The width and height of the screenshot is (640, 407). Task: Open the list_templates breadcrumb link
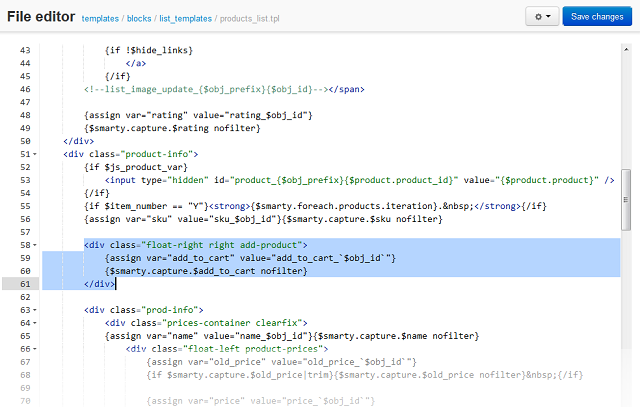click(185, 18)
